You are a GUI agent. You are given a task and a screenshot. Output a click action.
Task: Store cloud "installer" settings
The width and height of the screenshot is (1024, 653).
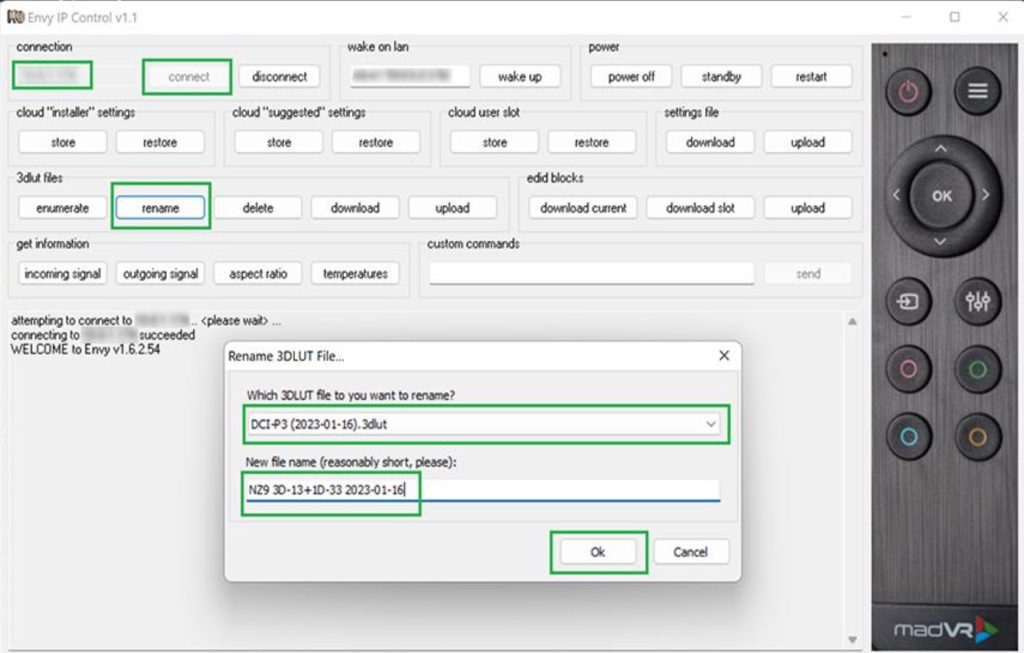63,142
